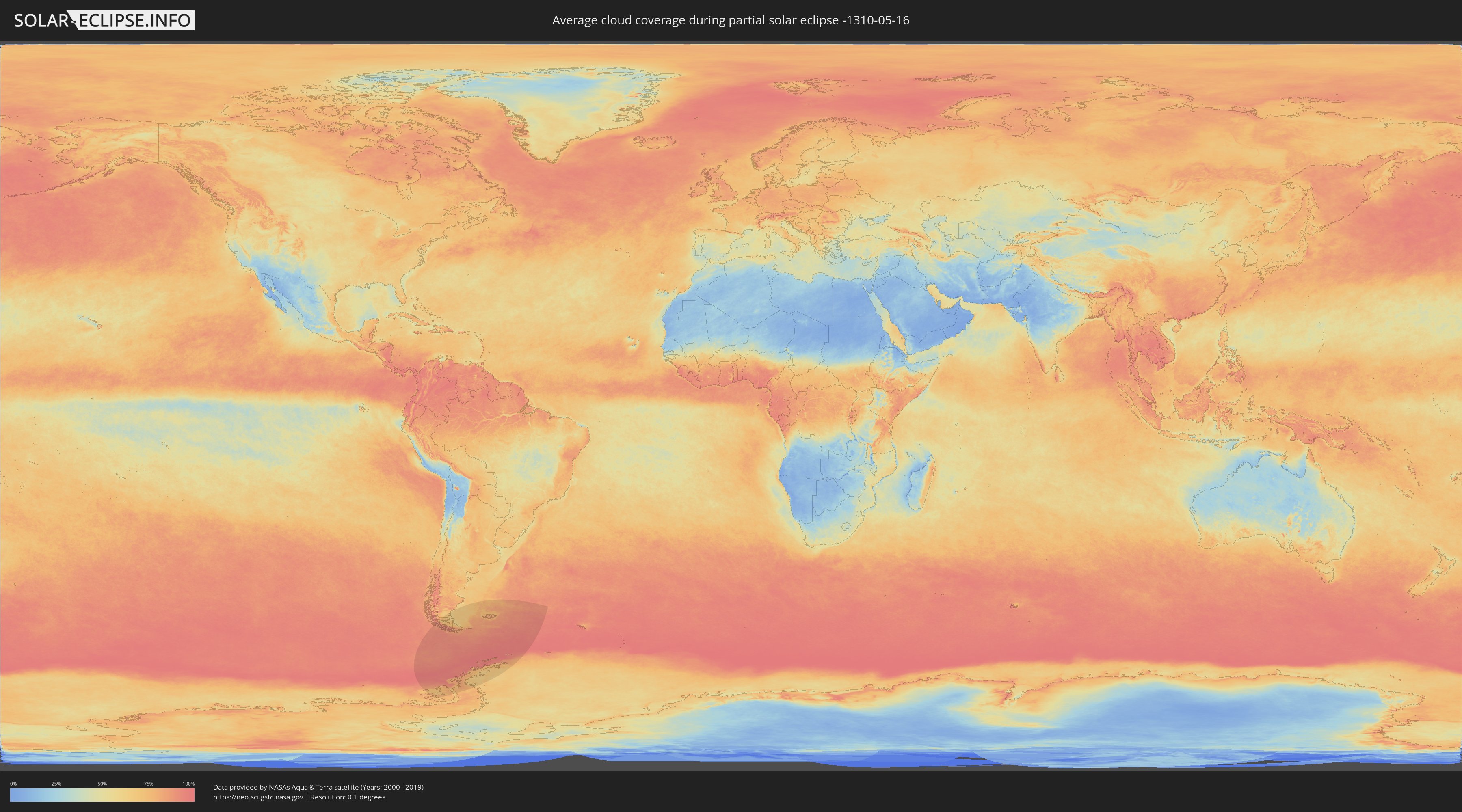1462x812 pixels.
Task: Click the SOLAR-ECLIPSE.INFO logo
Action: click(103, 20)
